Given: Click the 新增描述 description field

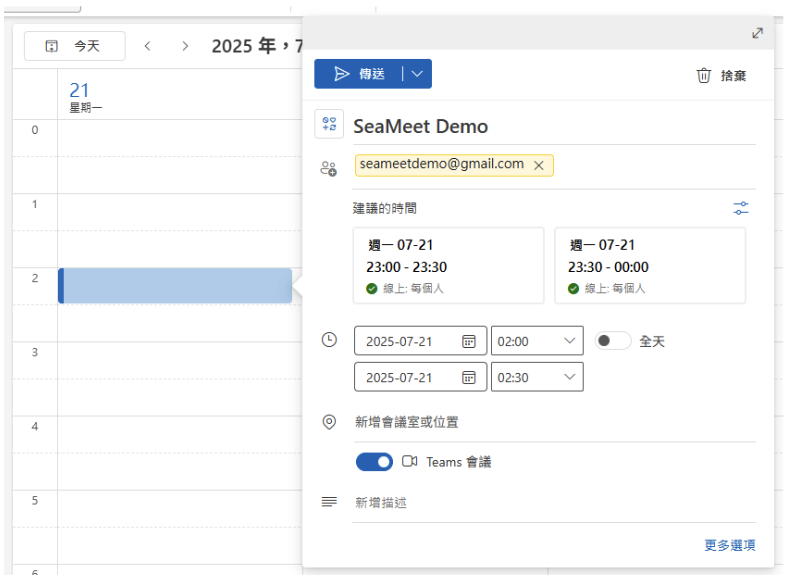Looking at the screenshot, I should coord(554,503).
